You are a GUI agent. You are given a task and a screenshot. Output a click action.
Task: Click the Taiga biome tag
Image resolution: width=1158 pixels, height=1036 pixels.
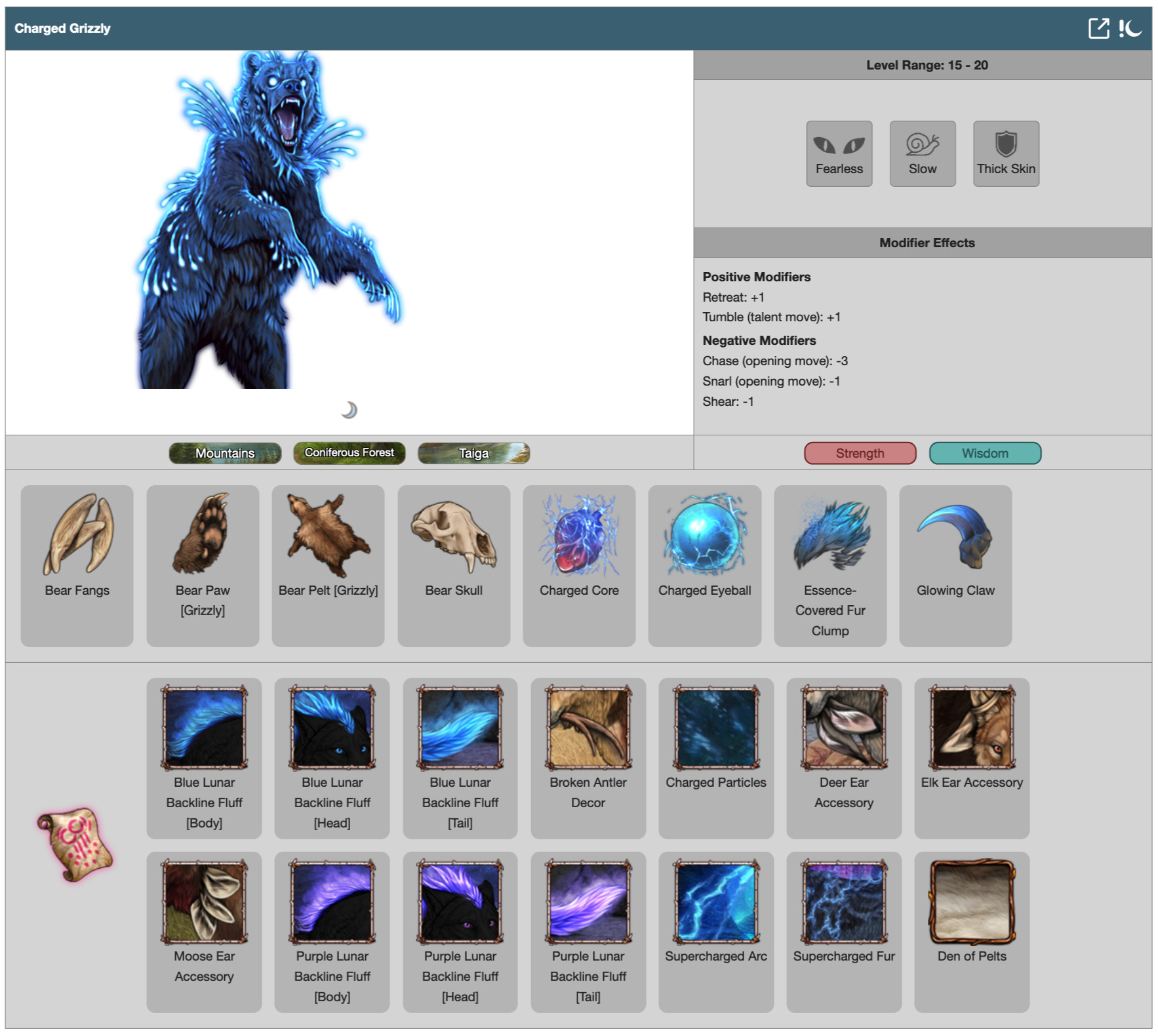[473, 453]
